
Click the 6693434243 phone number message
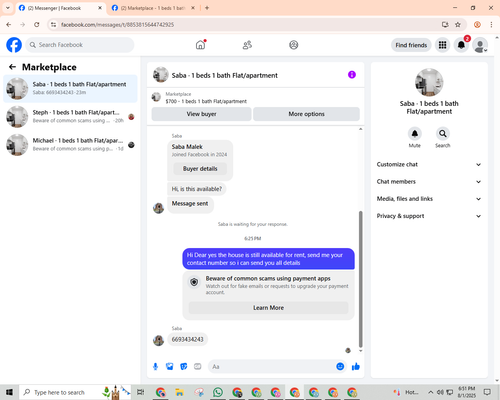pyautogui.click(x=187, y=339)
